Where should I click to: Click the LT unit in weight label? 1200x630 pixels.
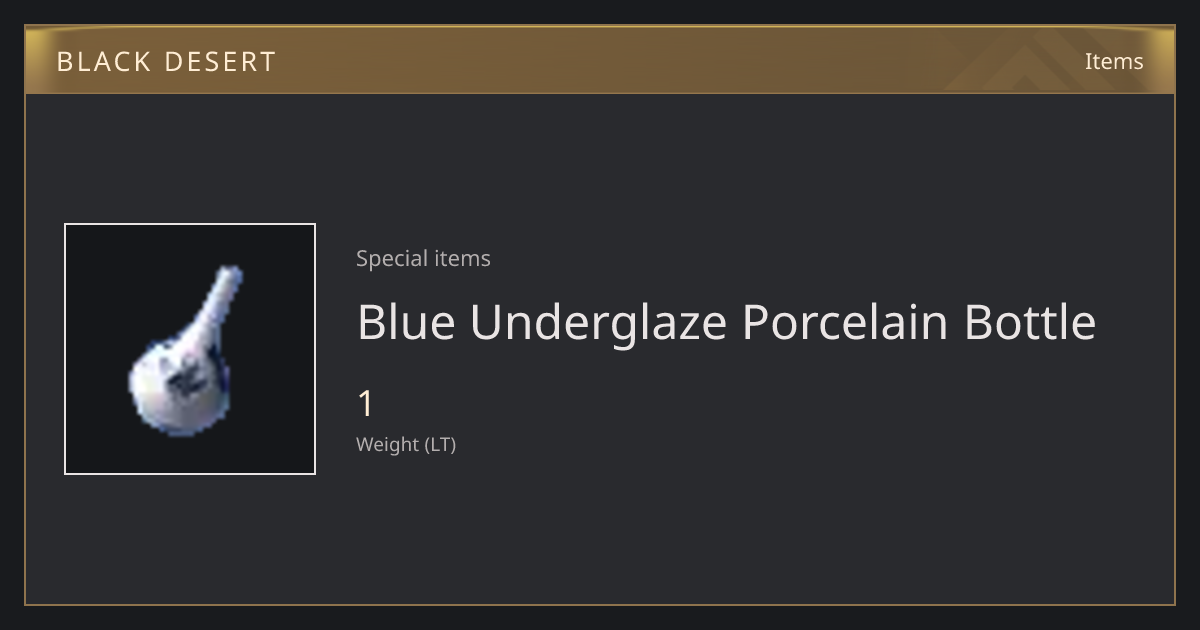(440, 444)
